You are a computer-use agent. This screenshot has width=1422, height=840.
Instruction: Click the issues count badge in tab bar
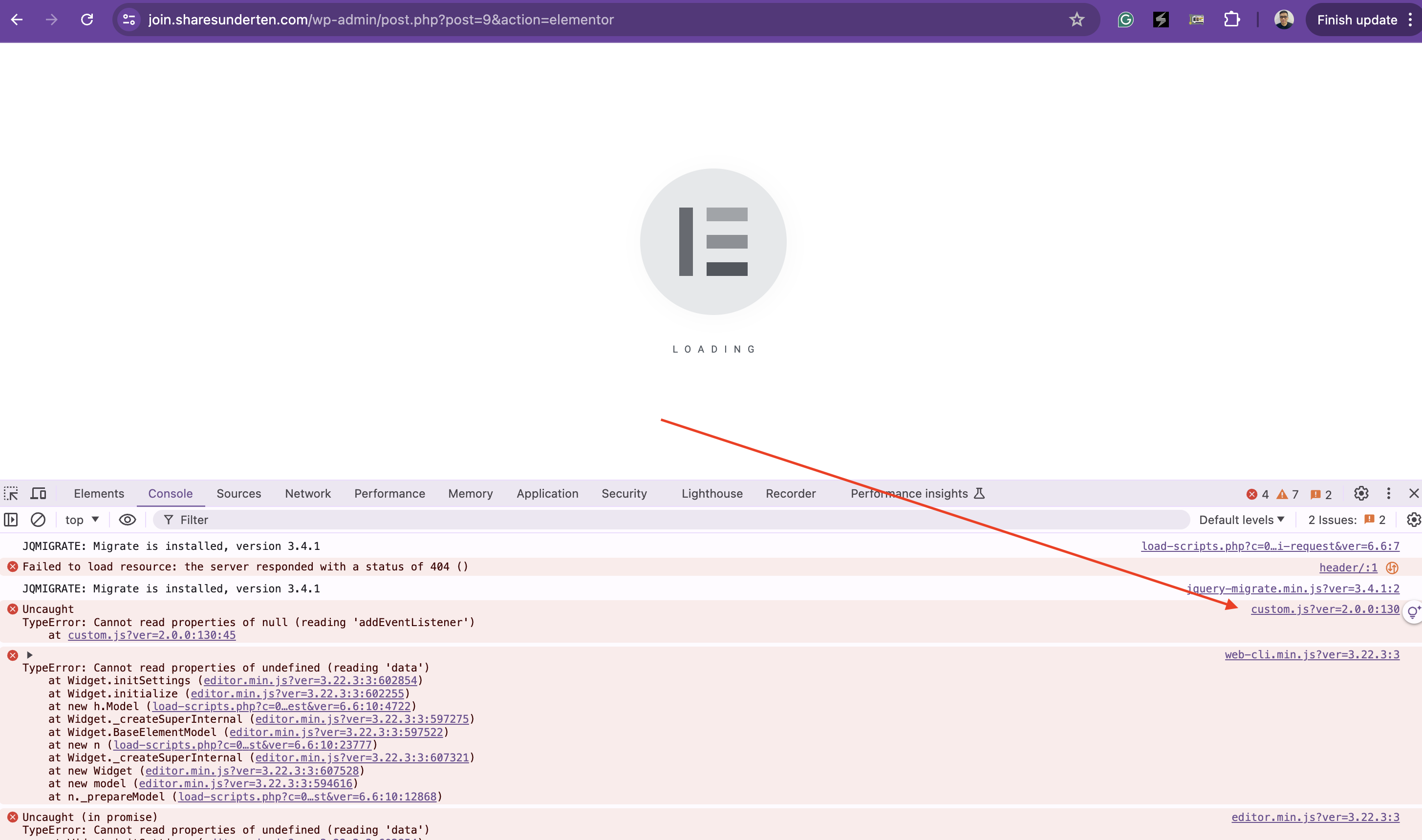pos(1321,495)
